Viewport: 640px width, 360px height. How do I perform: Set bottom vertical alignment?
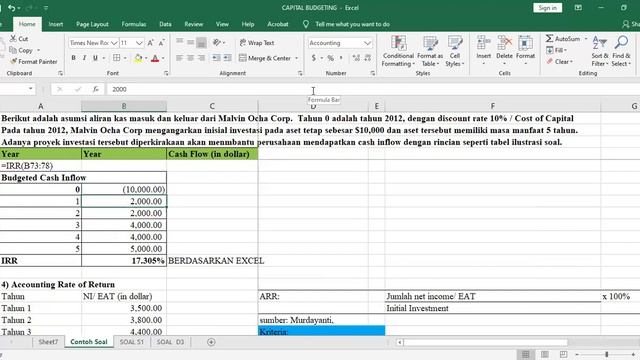[201, 42]
